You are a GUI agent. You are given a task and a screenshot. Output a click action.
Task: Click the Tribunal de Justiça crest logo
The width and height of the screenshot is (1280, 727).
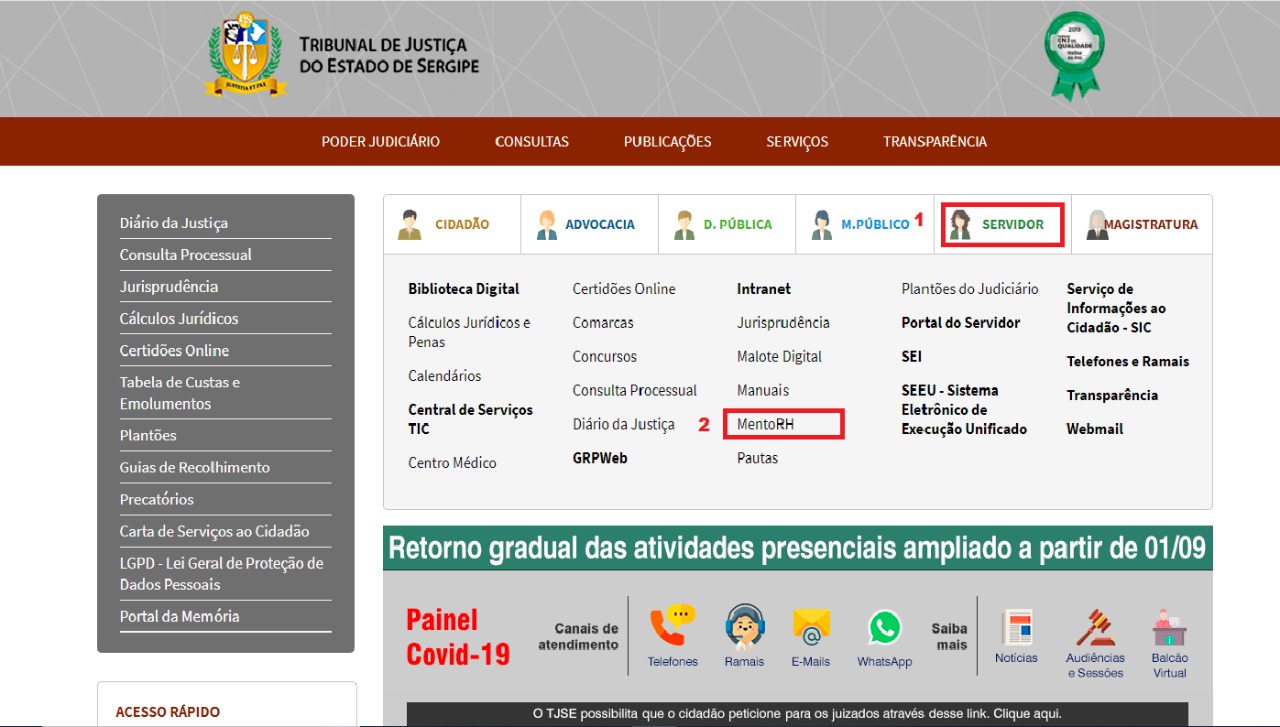tap(246, 55)
